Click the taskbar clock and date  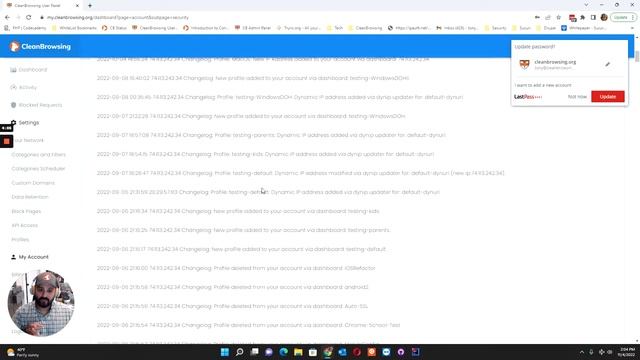click(626, 352)
